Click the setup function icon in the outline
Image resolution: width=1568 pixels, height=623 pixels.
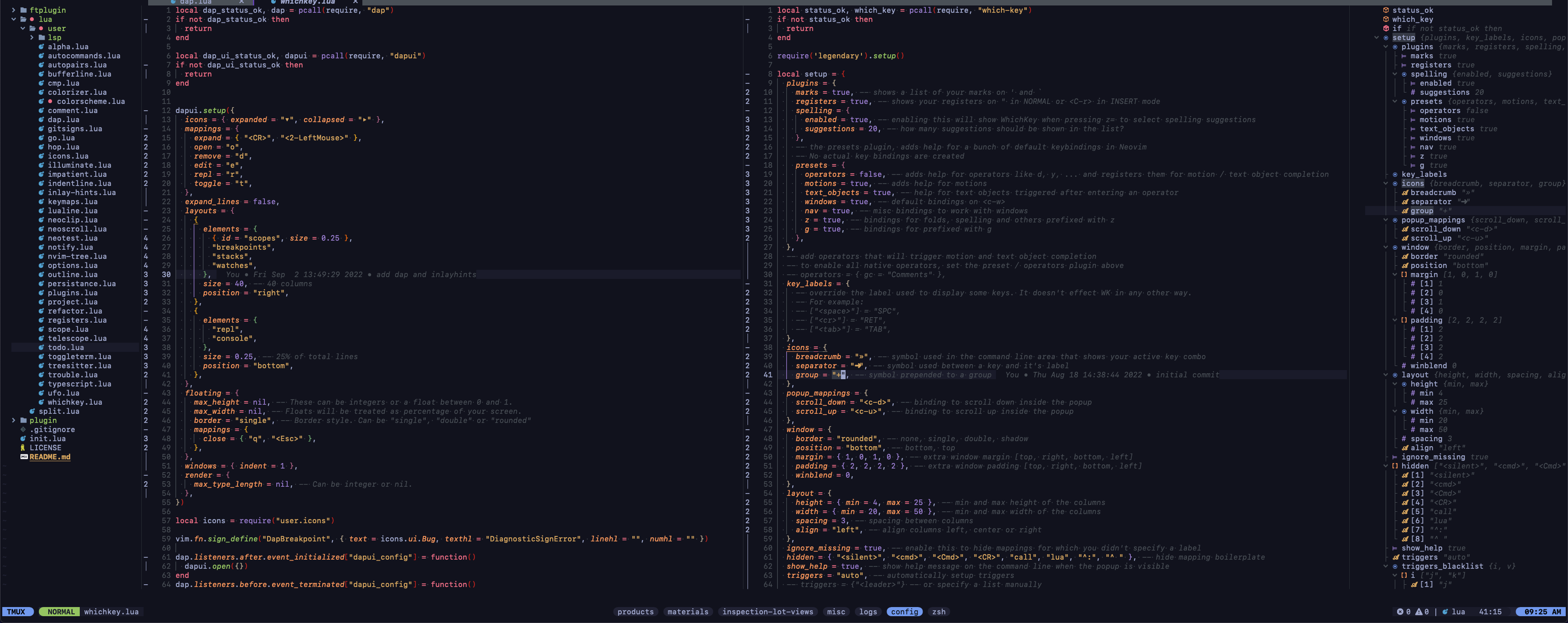coord(1386,37)
